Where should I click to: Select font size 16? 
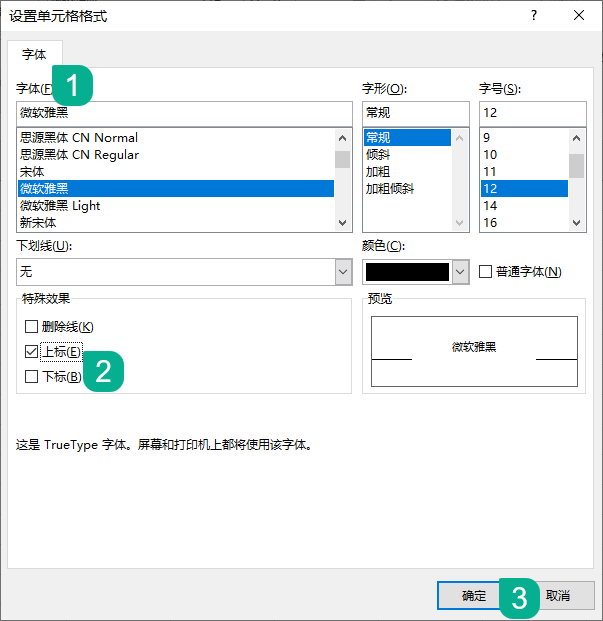coord(524,223)
